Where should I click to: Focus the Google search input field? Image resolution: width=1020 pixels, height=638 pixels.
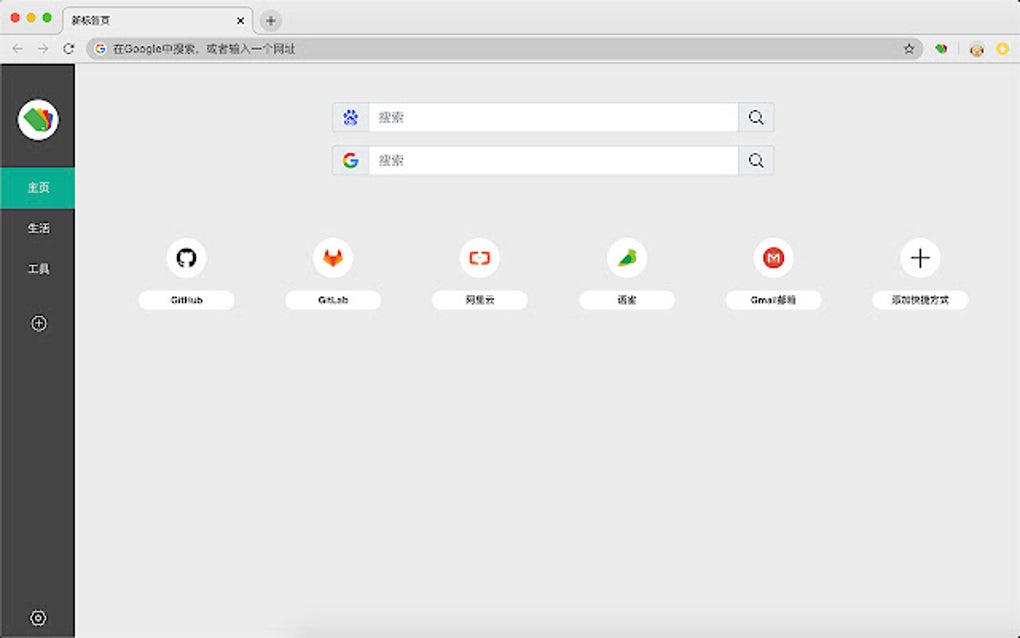point(554,161)
